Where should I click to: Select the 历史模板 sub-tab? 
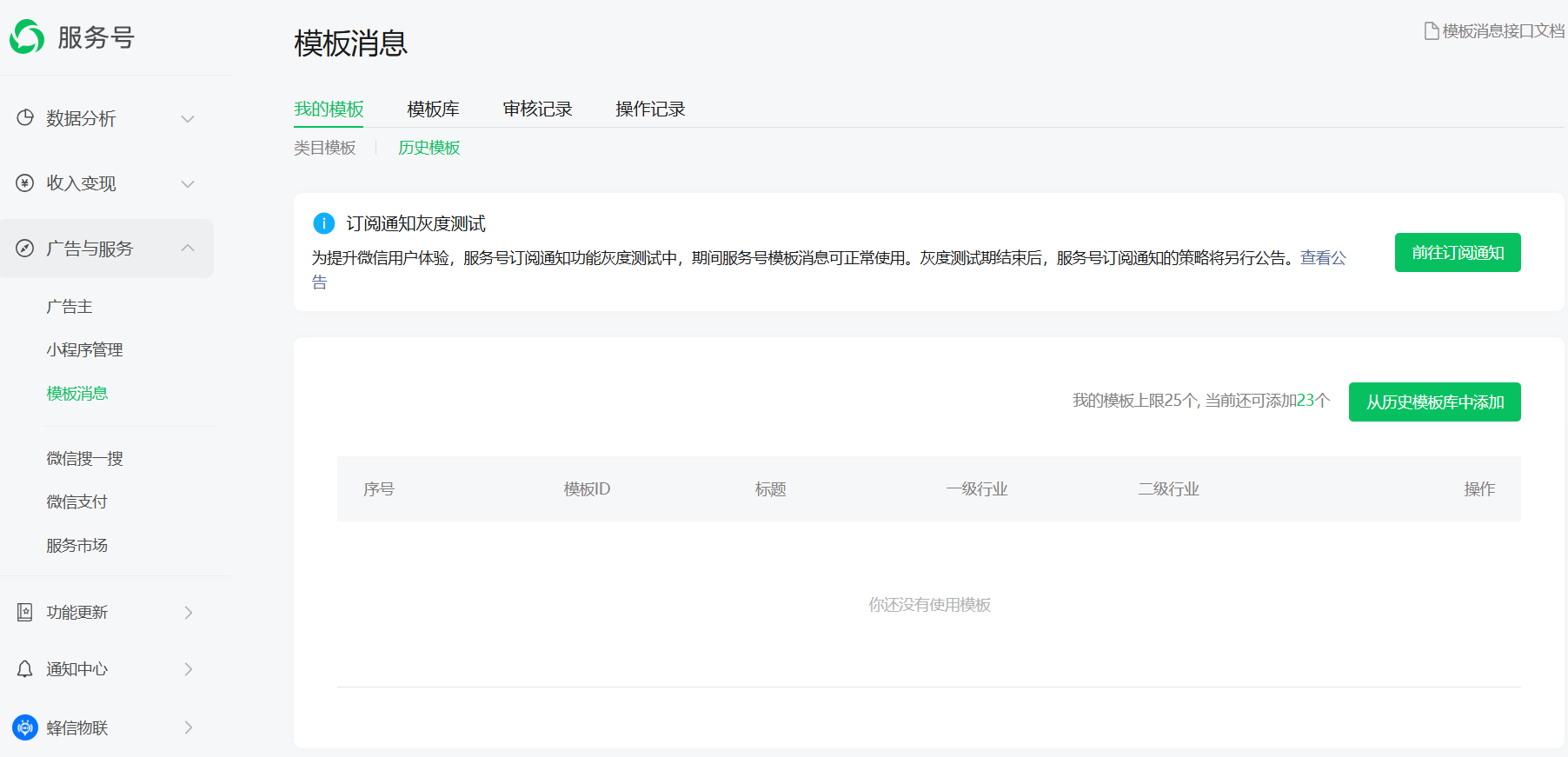point(429,148)
